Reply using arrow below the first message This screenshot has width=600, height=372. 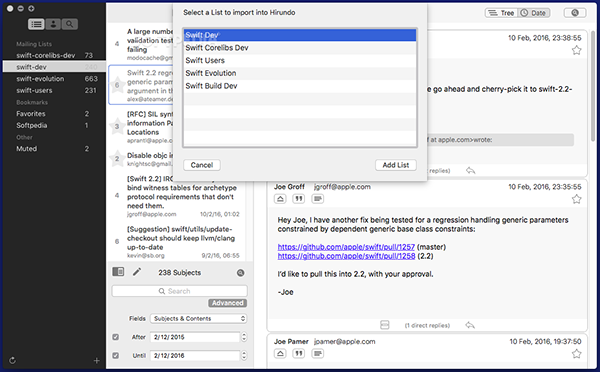point(470,170)
